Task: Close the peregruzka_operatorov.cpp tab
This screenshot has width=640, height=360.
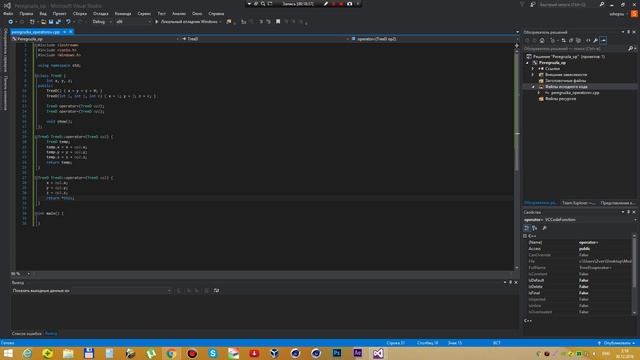Action: click(x=71, y=32)
